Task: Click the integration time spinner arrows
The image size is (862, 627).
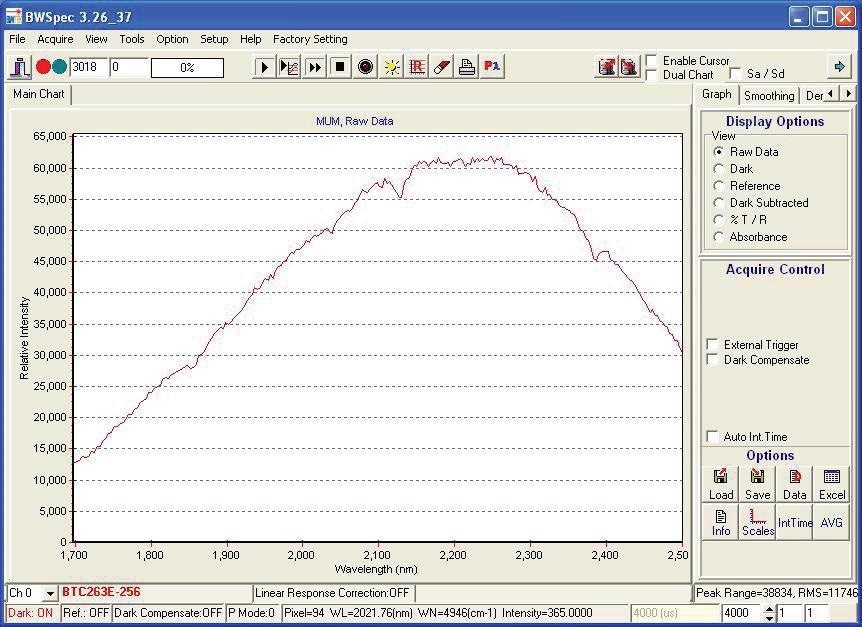Action: (x=768, y=613)
